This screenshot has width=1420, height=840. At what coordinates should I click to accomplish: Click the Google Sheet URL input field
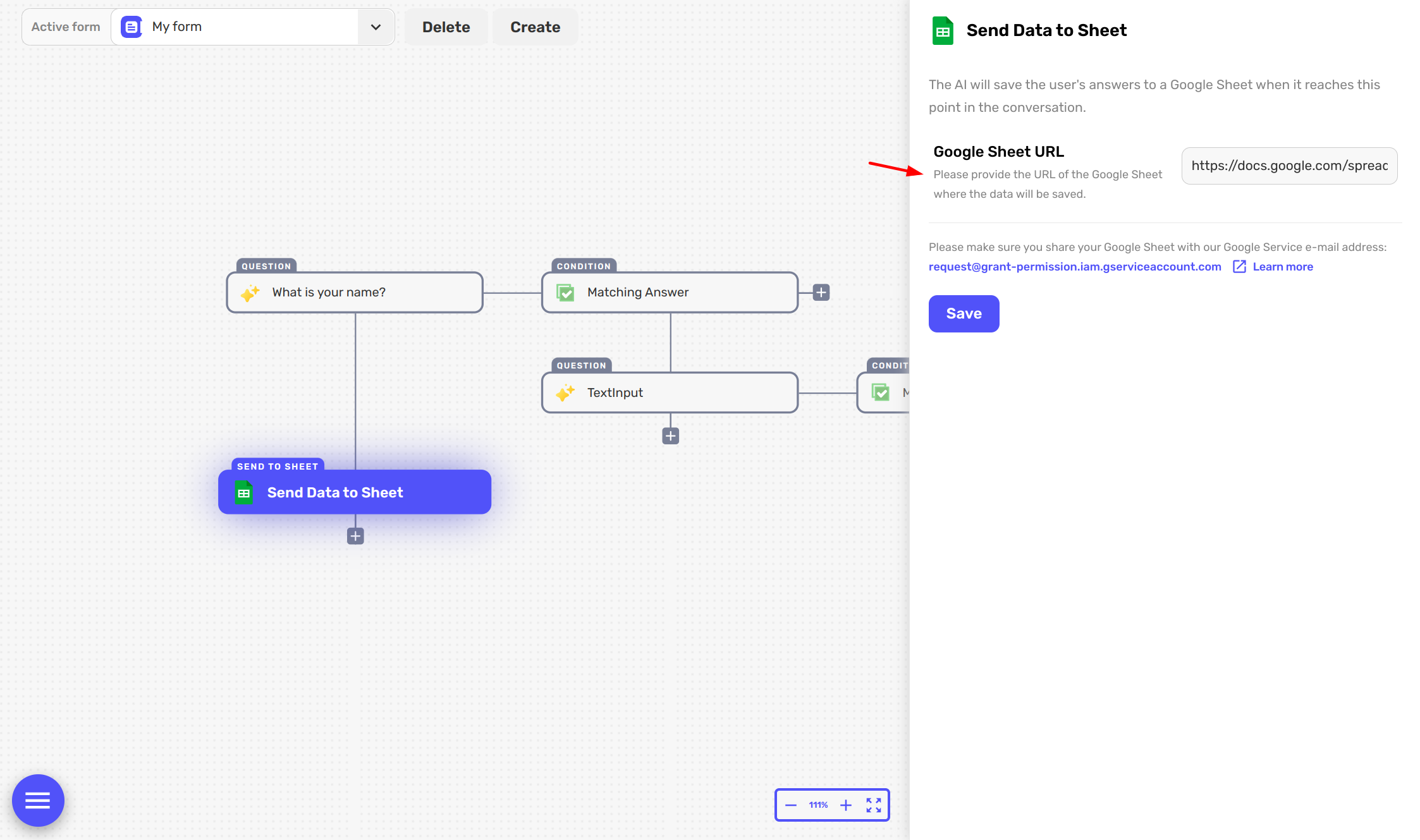coord(1291,165)
